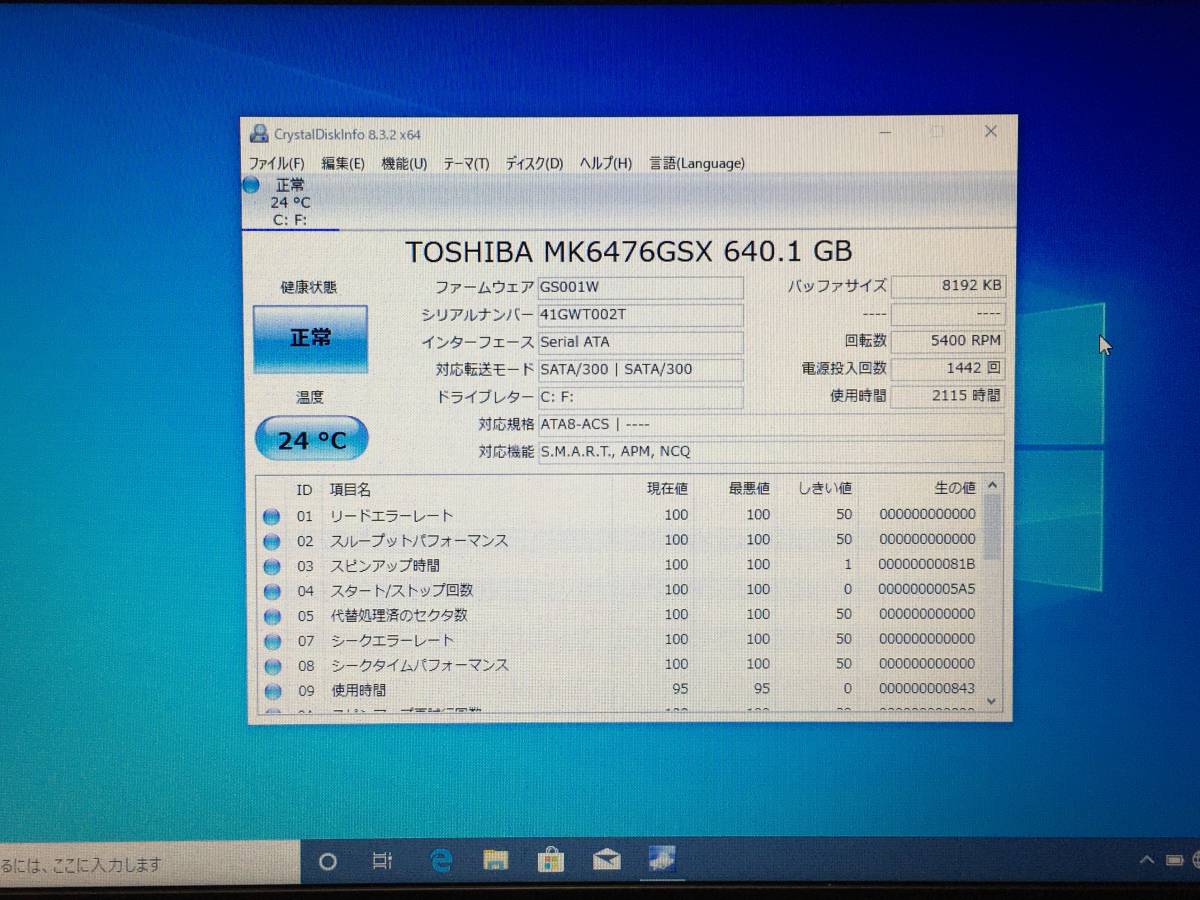
Task: Click the firmware field GS001W
Action: coord(640,287)
